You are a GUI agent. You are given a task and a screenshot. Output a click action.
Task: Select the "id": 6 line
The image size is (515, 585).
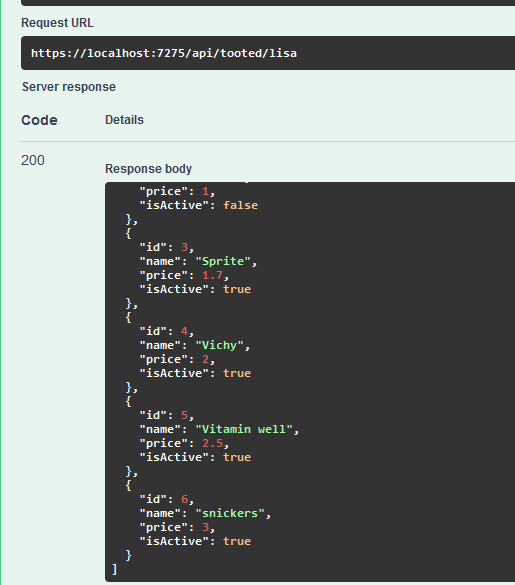166,499
